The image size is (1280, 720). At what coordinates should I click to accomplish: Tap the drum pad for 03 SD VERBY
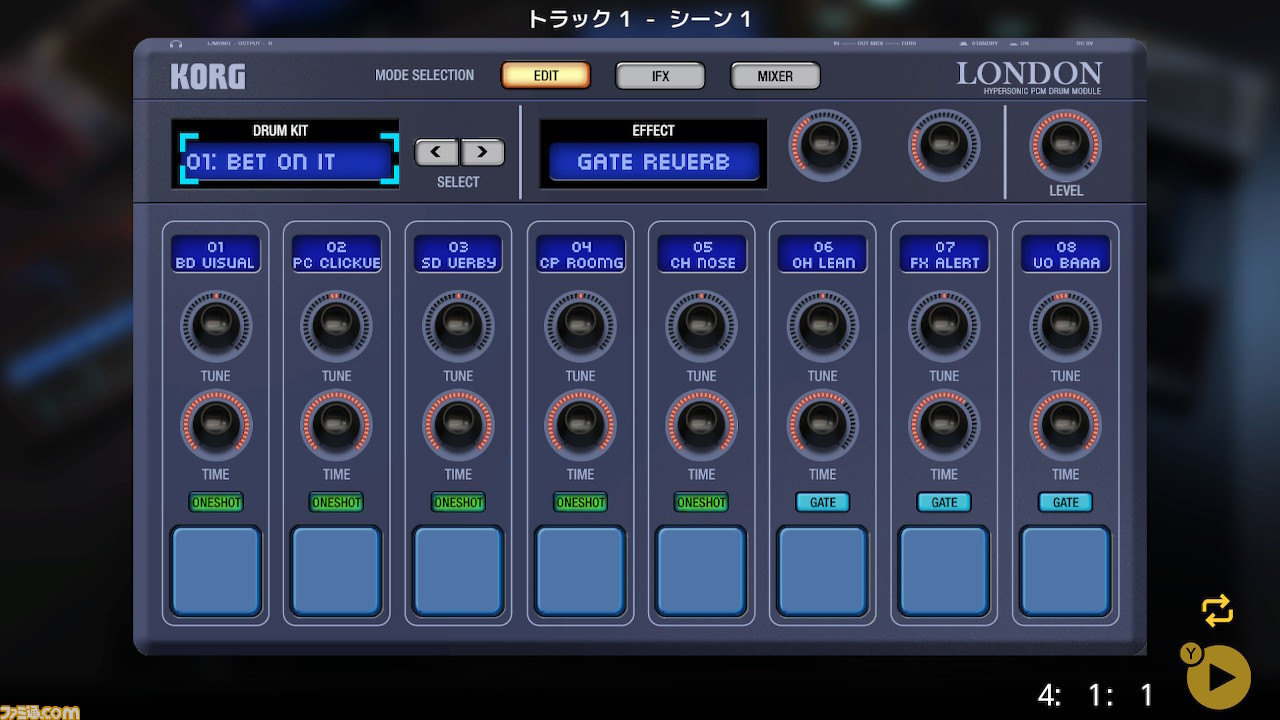(459, 570)
